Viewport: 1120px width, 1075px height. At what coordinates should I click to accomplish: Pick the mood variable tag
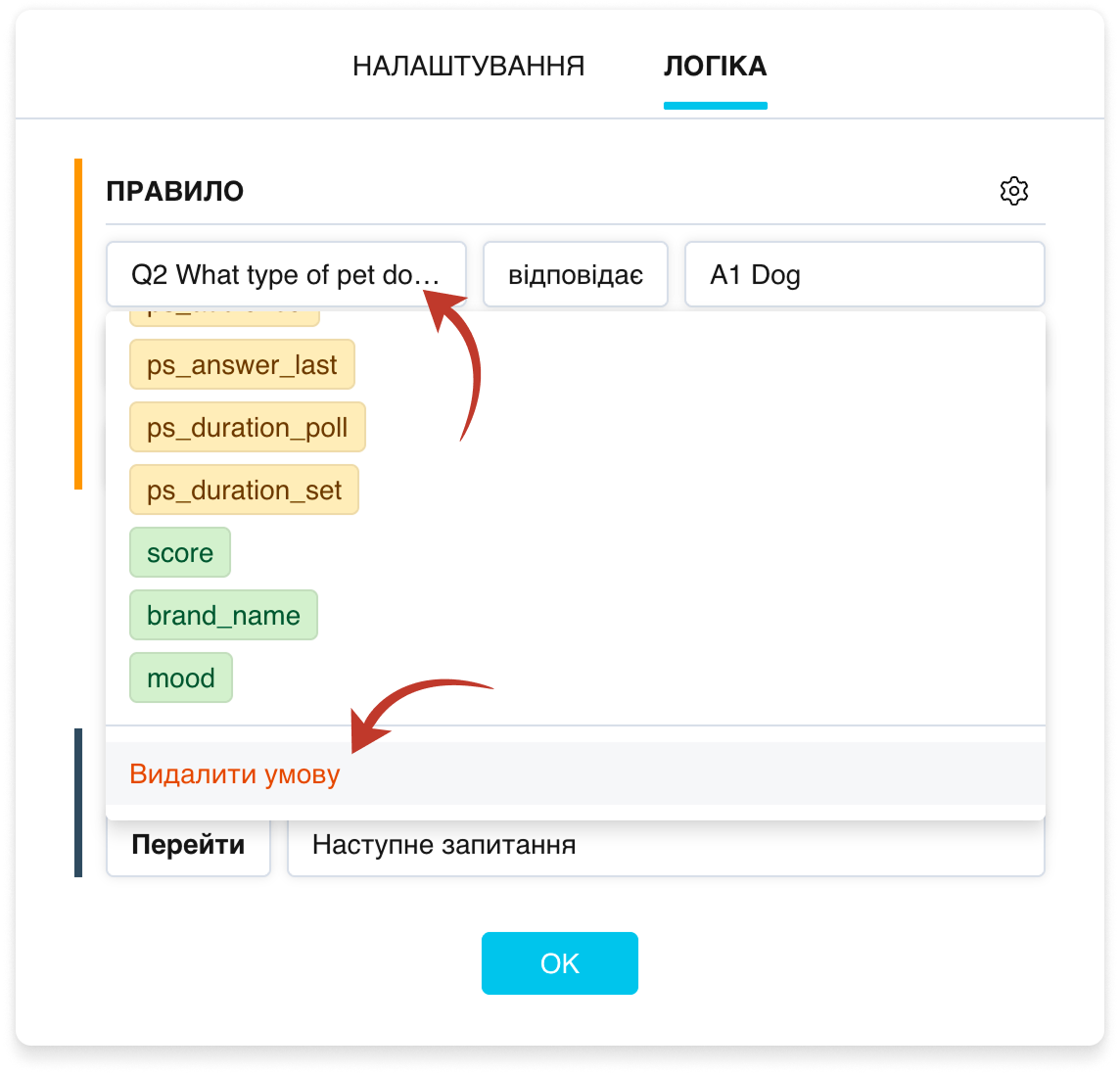pos(181,678)
